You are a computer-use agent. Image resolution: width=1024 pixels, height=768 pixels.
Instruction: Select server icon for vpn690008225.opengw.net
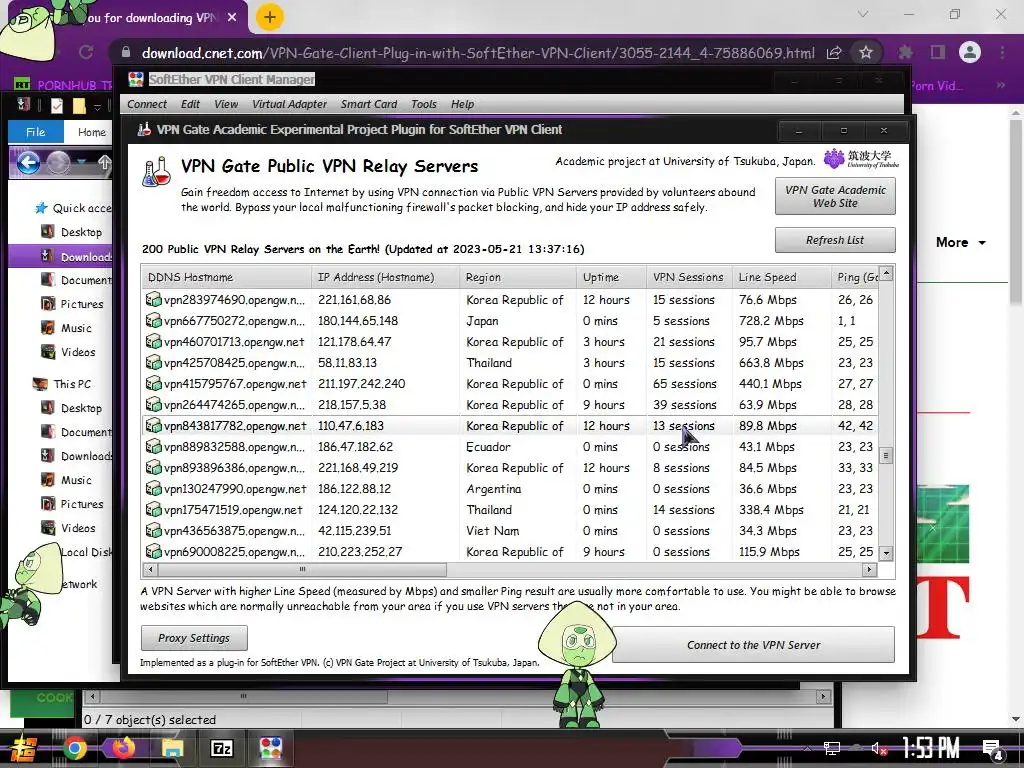click(153, 551)
